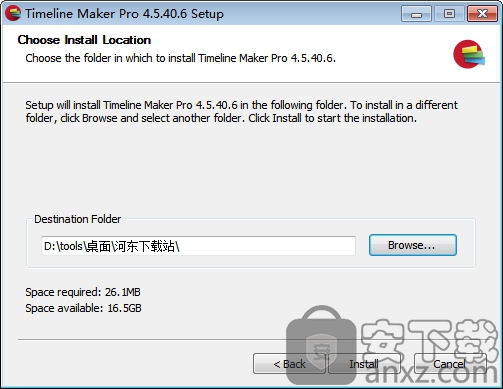Click the 'tools' segment of the path
503x389 pixels.
click(71, 246)
